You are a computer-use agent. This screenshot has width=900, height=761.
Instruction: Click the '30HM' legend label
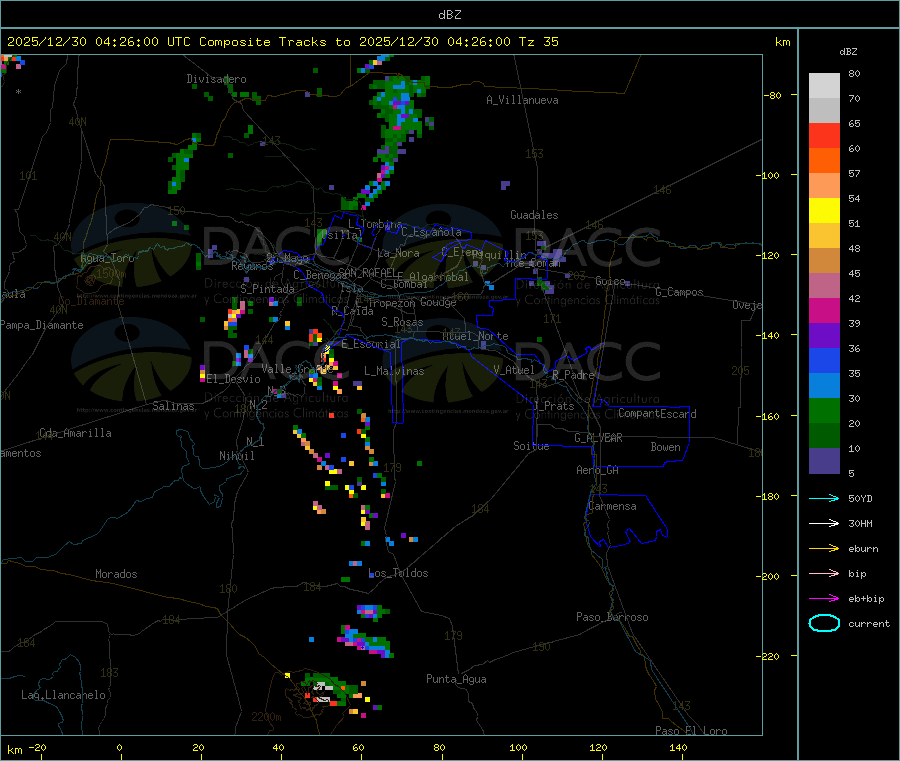pos(860,523)
